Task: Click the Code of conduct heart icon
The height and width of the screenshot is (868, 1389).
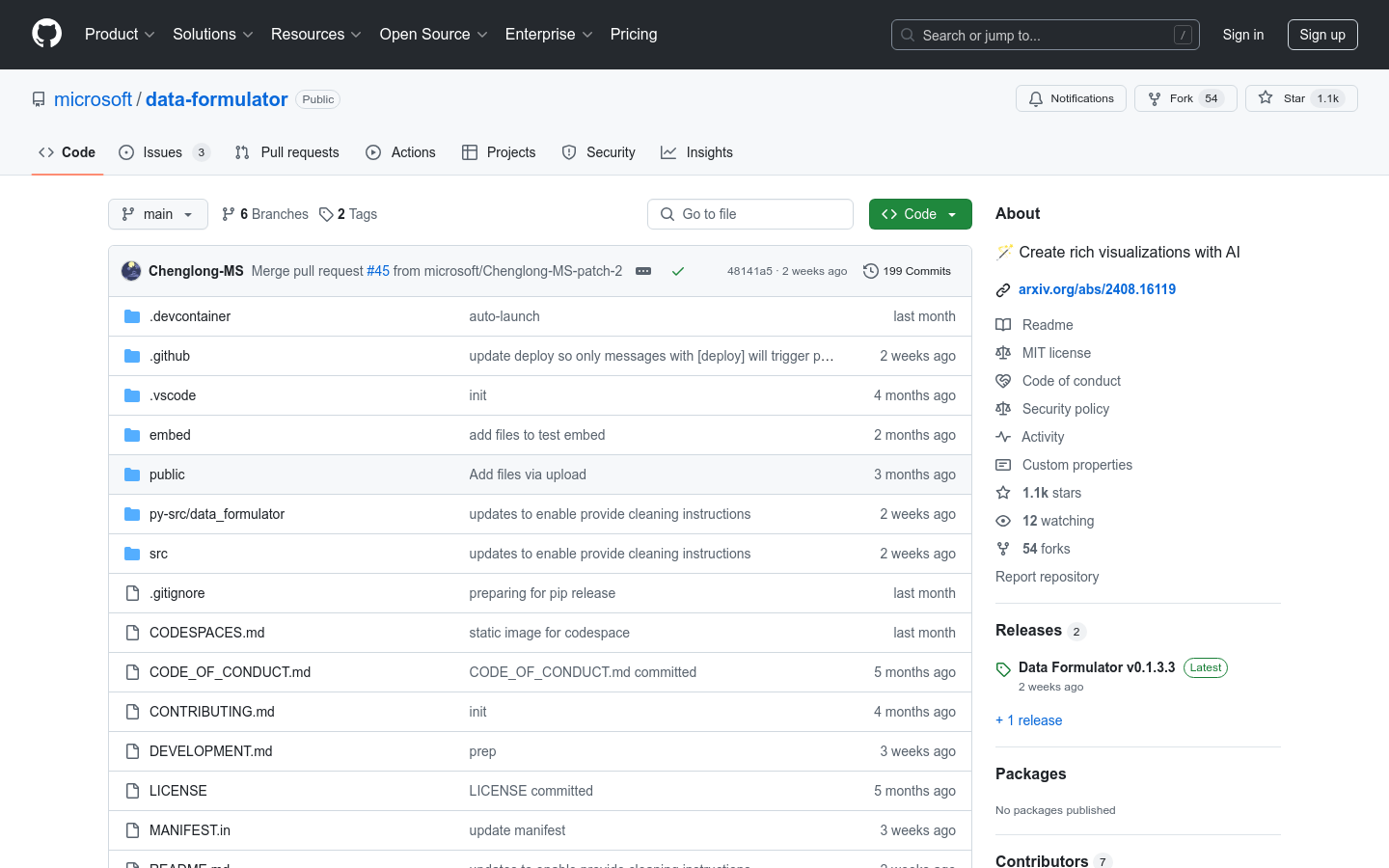Action: (x=1003, y=381)
